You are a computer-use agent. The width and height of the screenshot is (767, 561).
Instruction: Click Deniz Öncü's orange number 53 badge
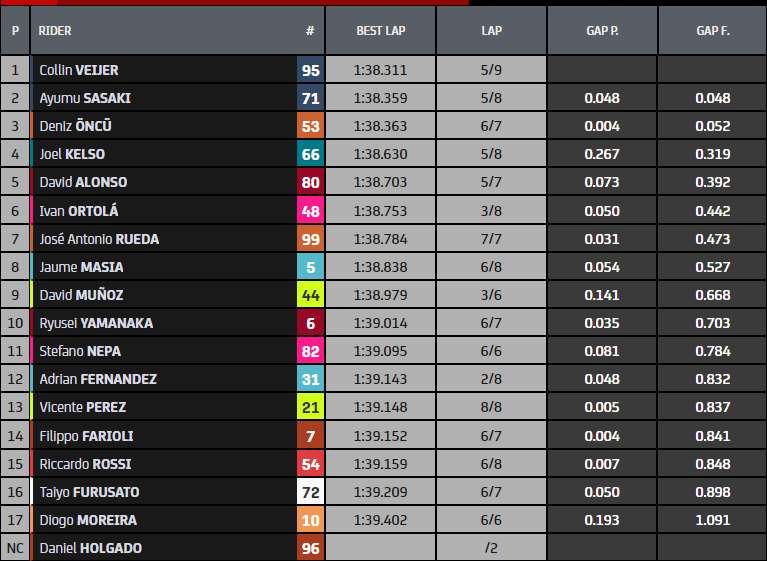point(310,127)
